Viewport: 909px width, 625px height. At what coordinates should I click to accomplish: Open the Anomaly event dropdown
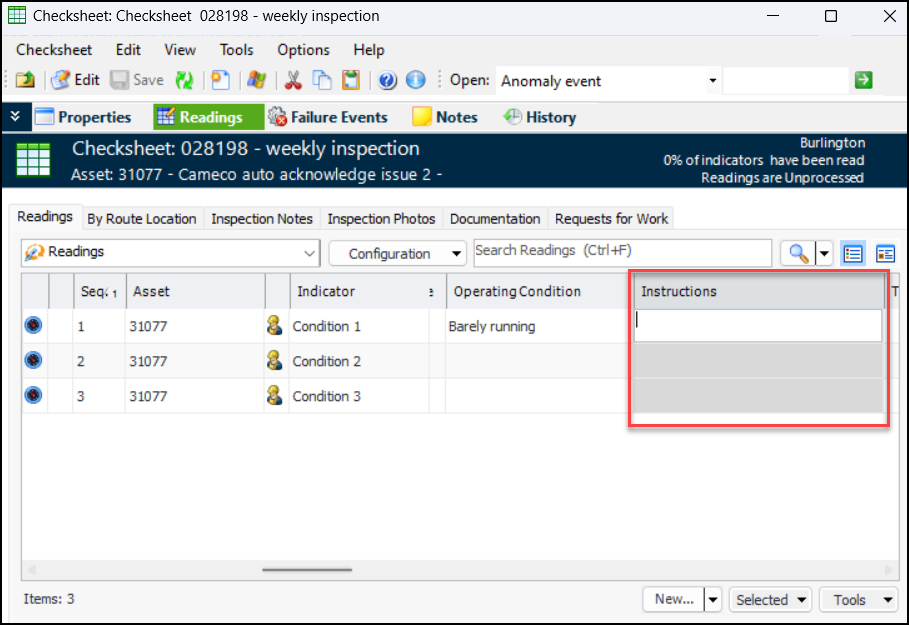point(712,81)
